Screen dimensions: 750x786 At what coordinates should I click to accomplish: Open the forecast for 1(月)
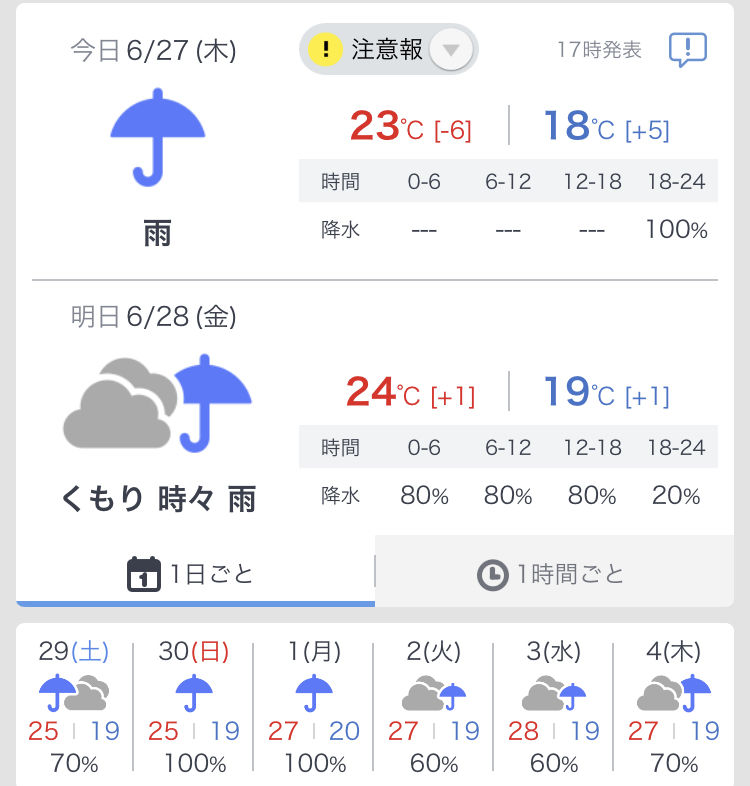[x=314, y=707]
